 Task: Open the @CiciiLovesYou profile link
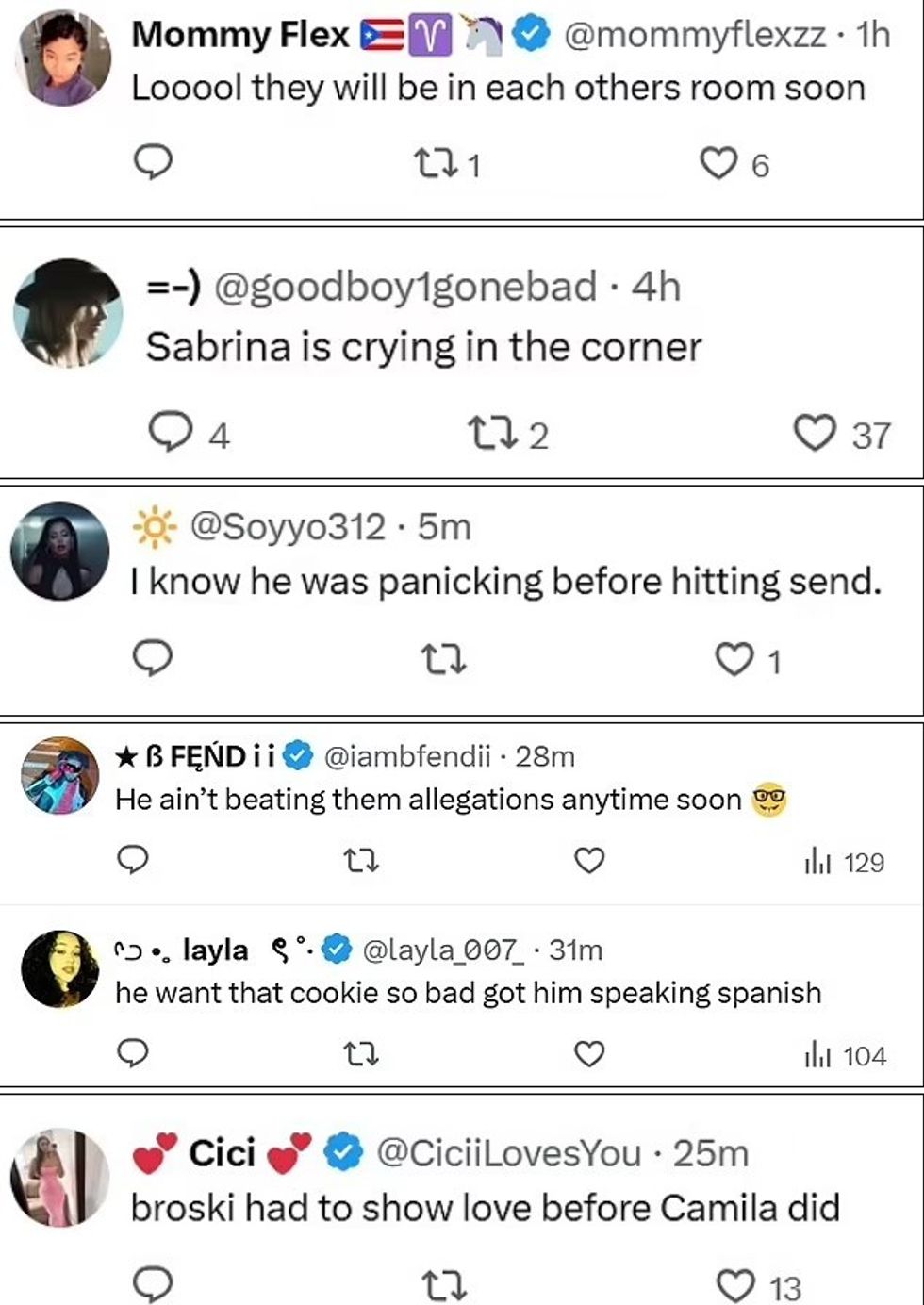point(509,1153)
